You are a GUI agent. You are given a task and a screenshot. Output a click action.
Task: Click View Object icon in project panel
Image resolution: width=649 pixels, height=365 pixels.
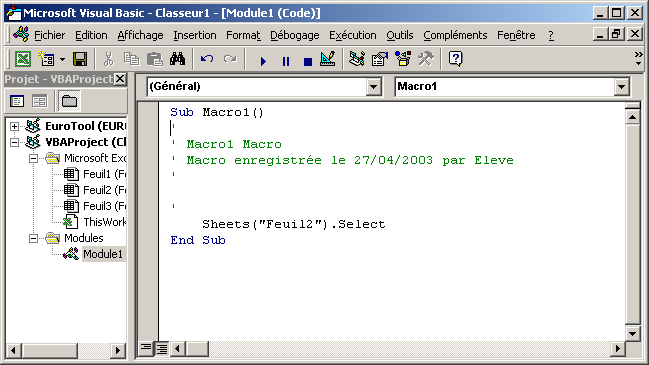pos(39,101)
